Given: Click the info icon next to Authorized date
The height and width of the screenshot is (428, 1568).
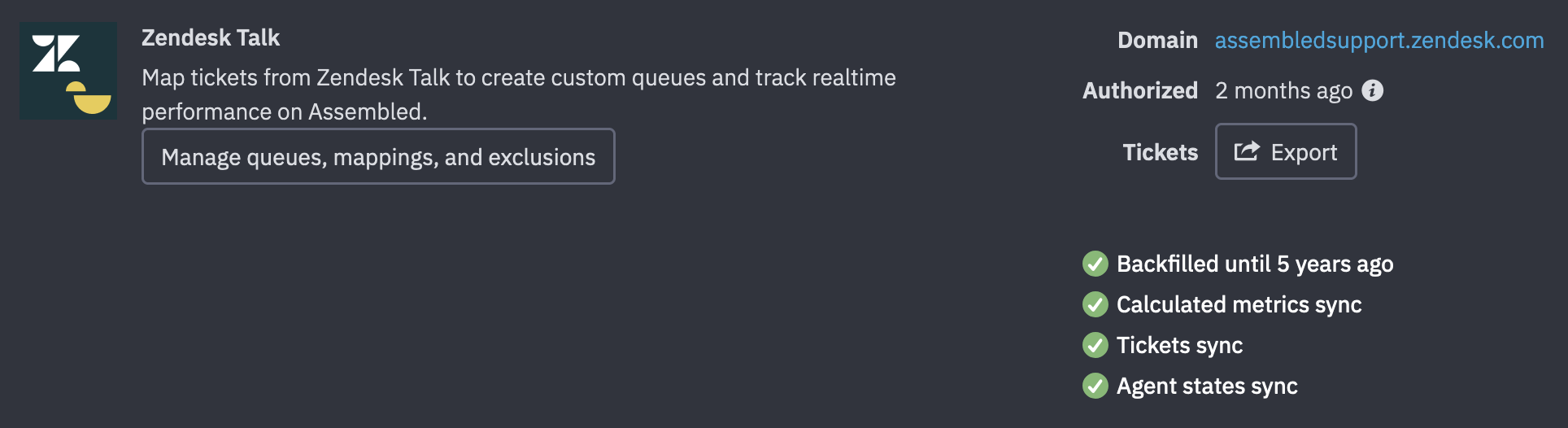Looking at the screenshot, I should tap(1372, 90).
